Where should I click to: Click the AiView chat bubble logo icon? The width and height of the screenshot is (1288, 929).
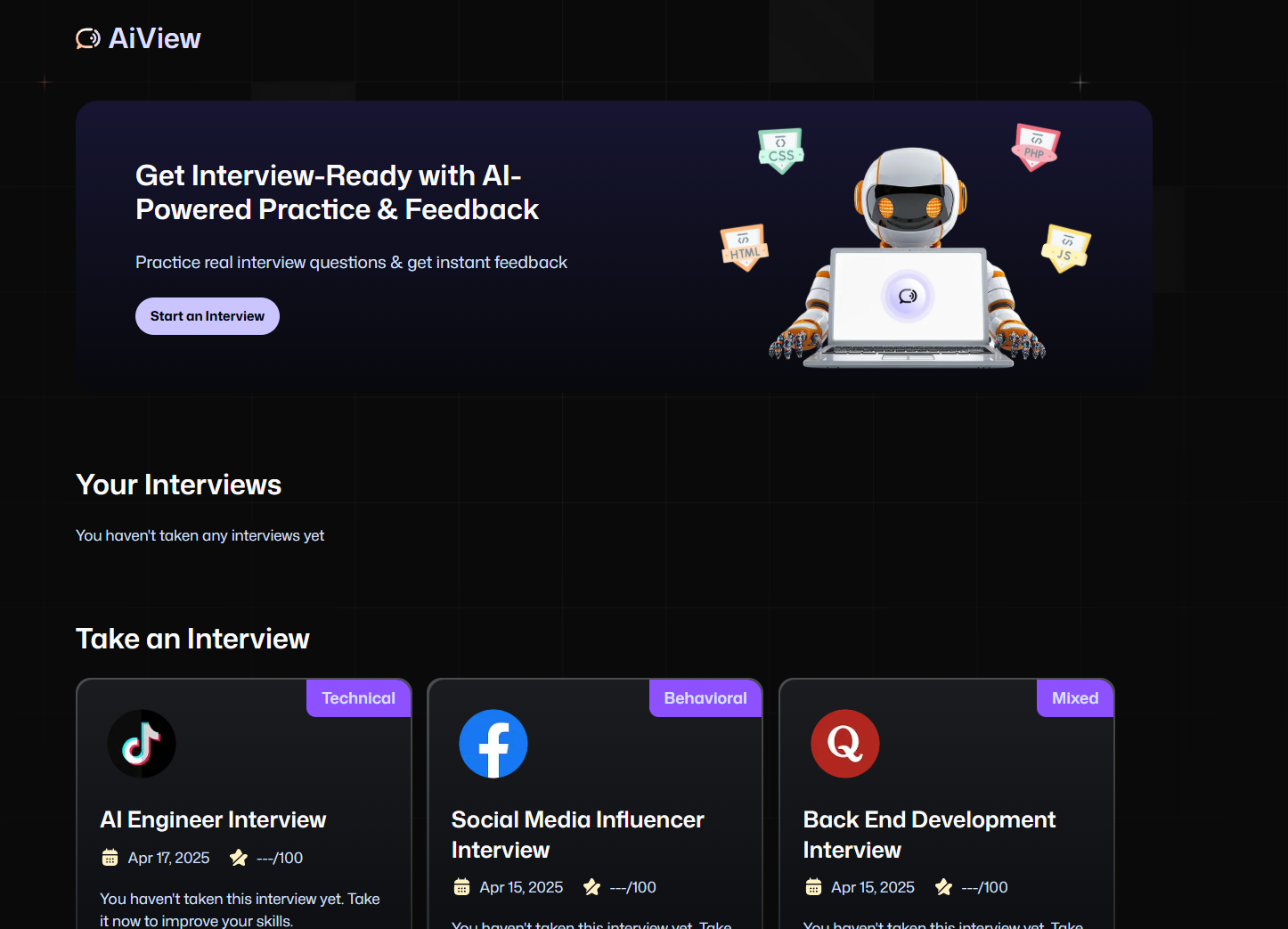87,37
